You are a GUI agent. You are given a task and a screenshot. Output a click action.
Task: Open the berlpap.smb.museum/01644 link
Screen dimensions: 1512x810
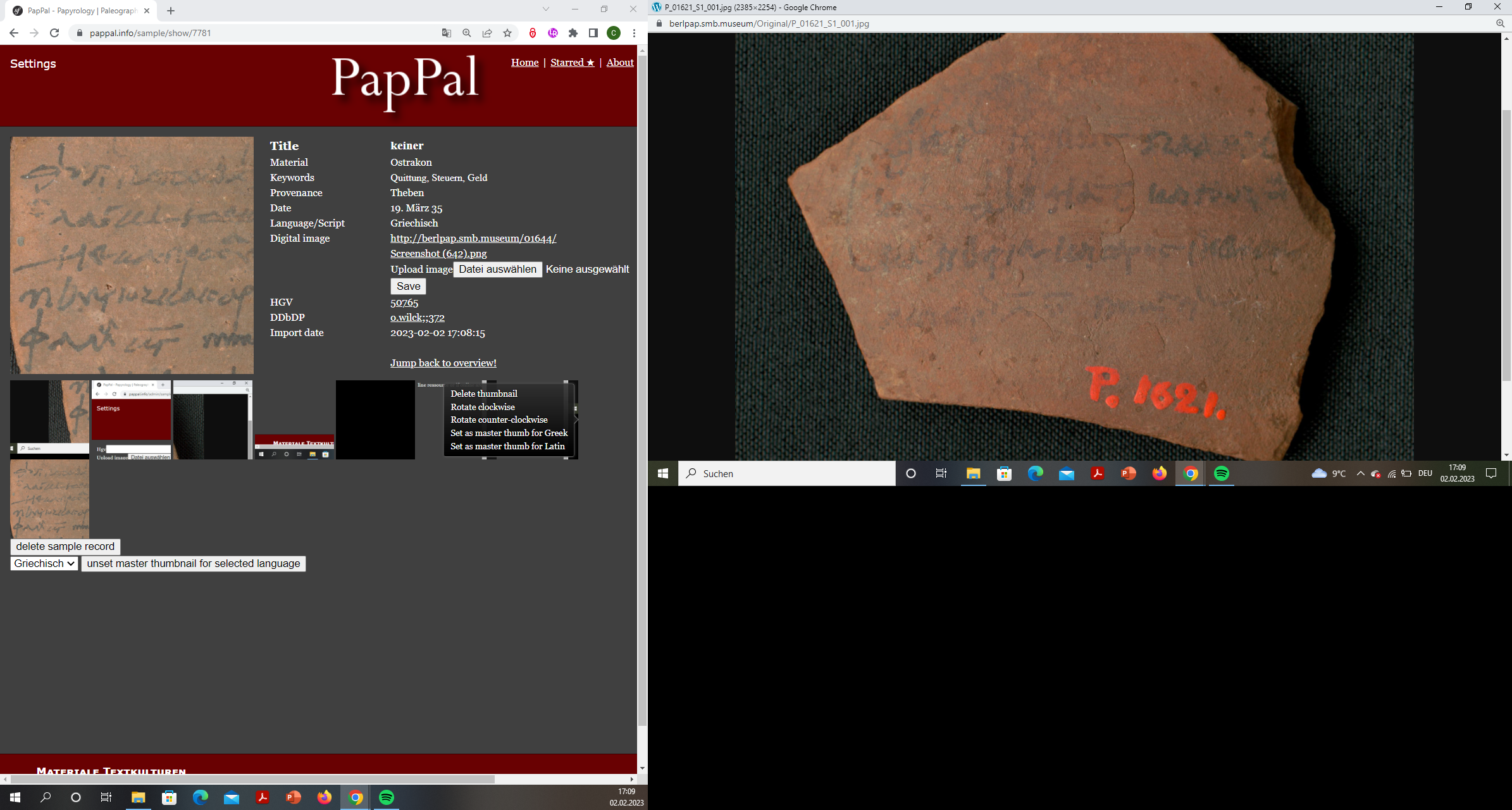(x=473, y=239)
